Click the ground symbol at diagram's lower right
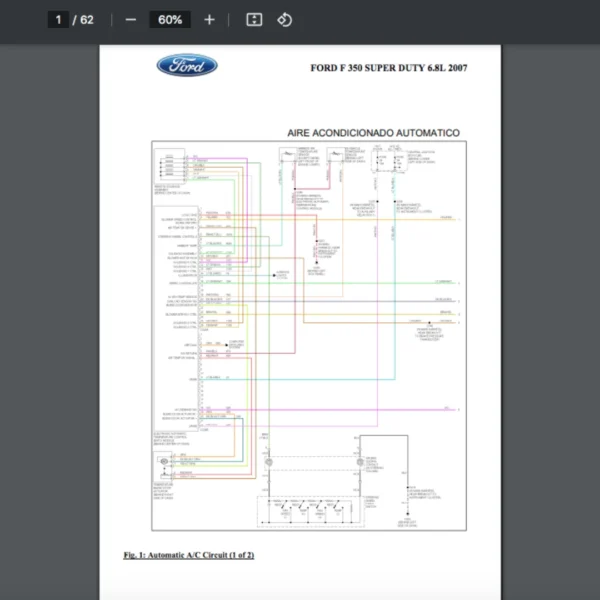Screen dimensions: 600x600 pyautogui.click(x=407, y=516)
